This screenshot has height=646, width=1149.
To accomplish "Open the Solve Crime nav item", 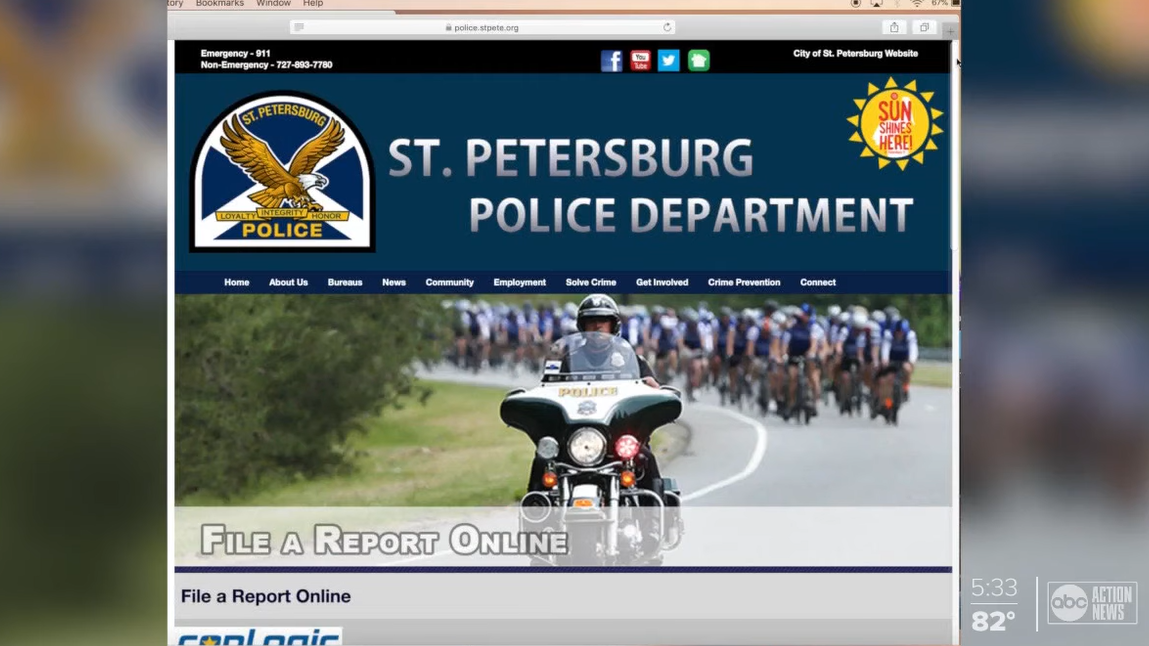I will click(591, 282).
